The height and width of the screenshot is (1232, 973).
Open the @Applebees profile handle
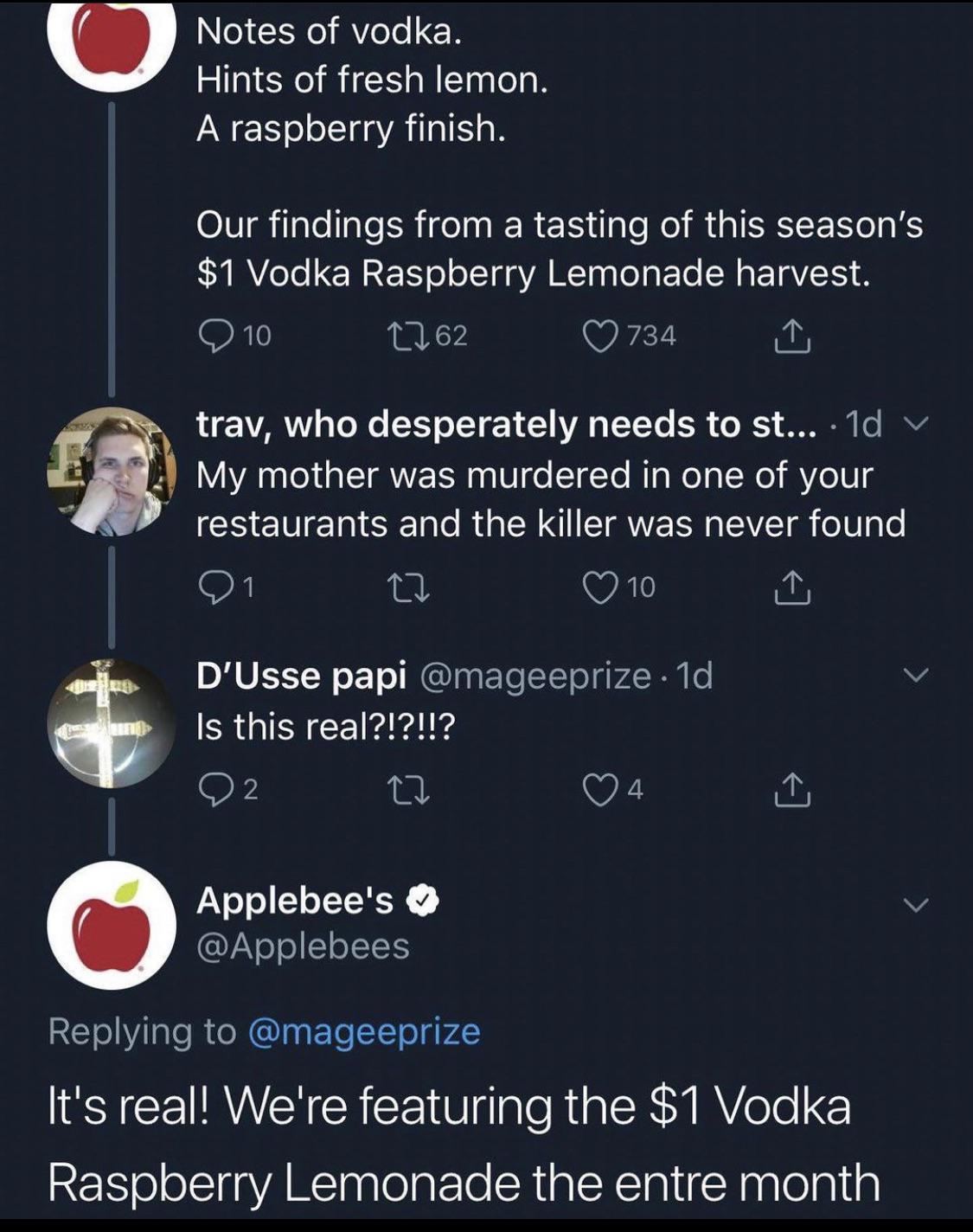(303, 946)
